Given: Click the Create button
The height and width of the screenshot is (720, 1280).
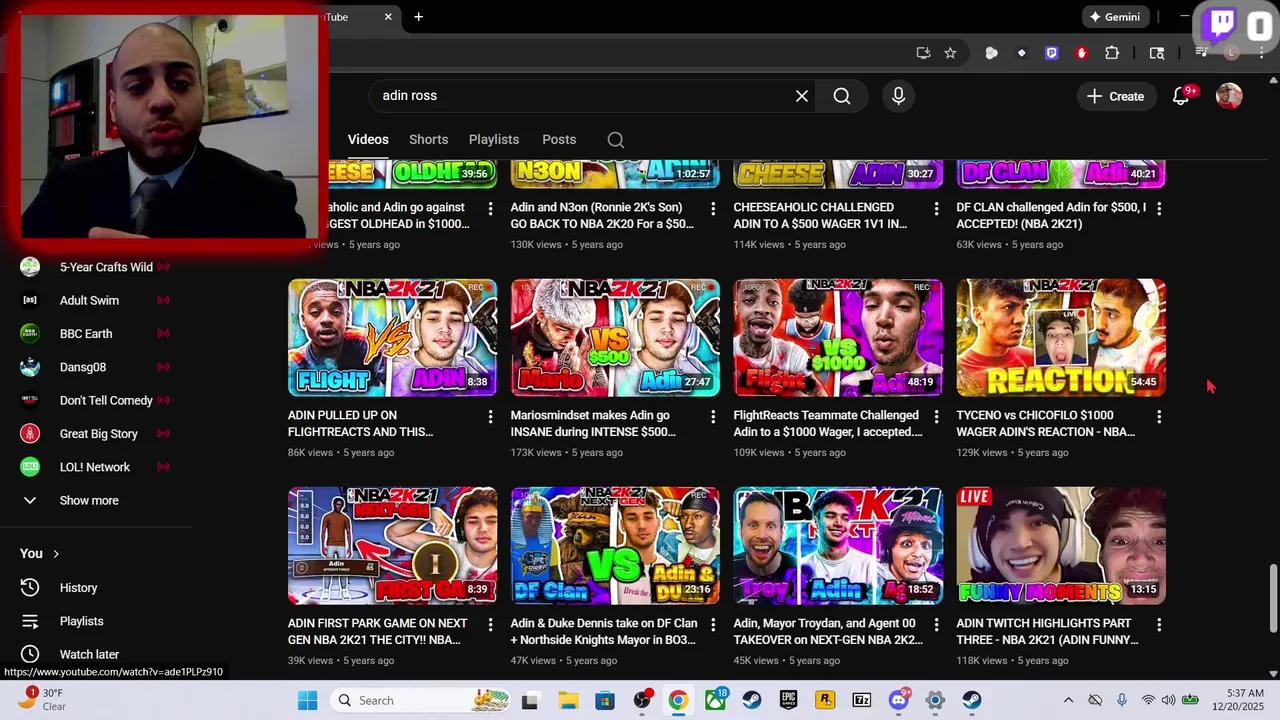Looking at the screenshot, I should [x=1115, y=96].
